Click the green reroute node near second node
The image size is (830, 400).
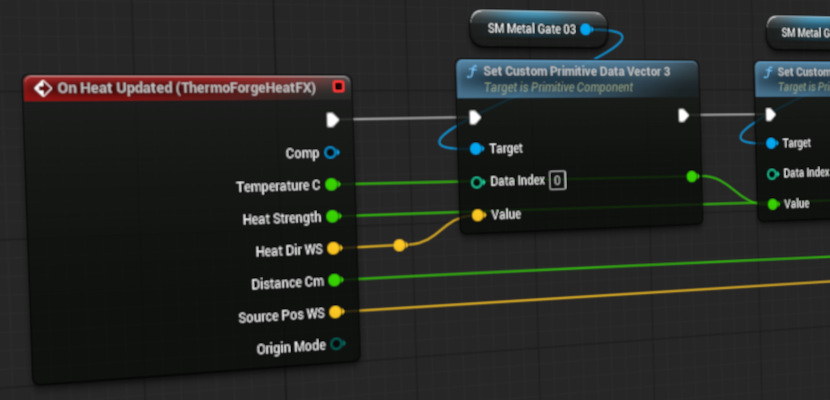pyautogui.click(x=692, y=176)
